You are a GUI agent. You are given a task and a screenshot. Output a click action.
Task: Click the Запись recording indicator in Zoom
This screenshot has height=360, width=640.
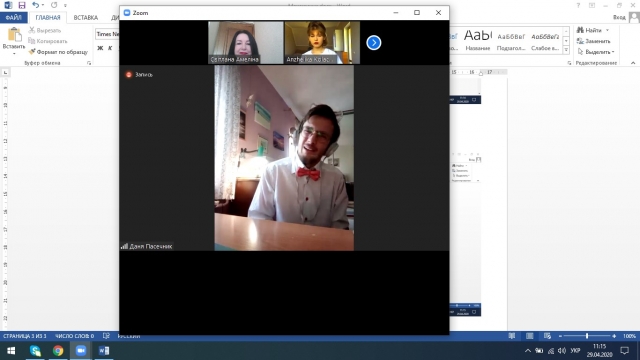tap(139, 75)
